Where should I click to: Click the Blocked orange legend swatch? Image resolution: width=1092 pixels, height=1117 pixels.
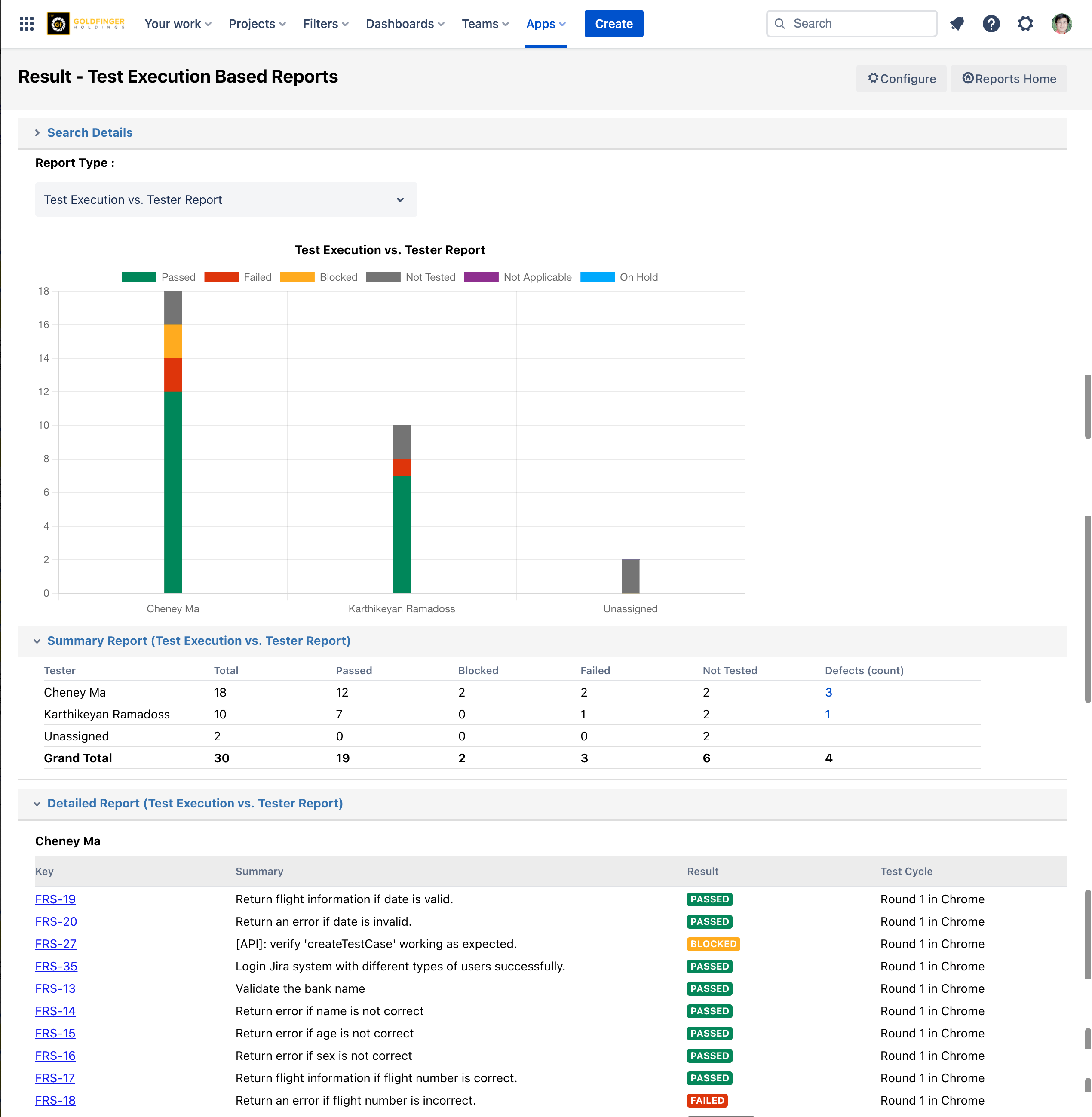297,277
